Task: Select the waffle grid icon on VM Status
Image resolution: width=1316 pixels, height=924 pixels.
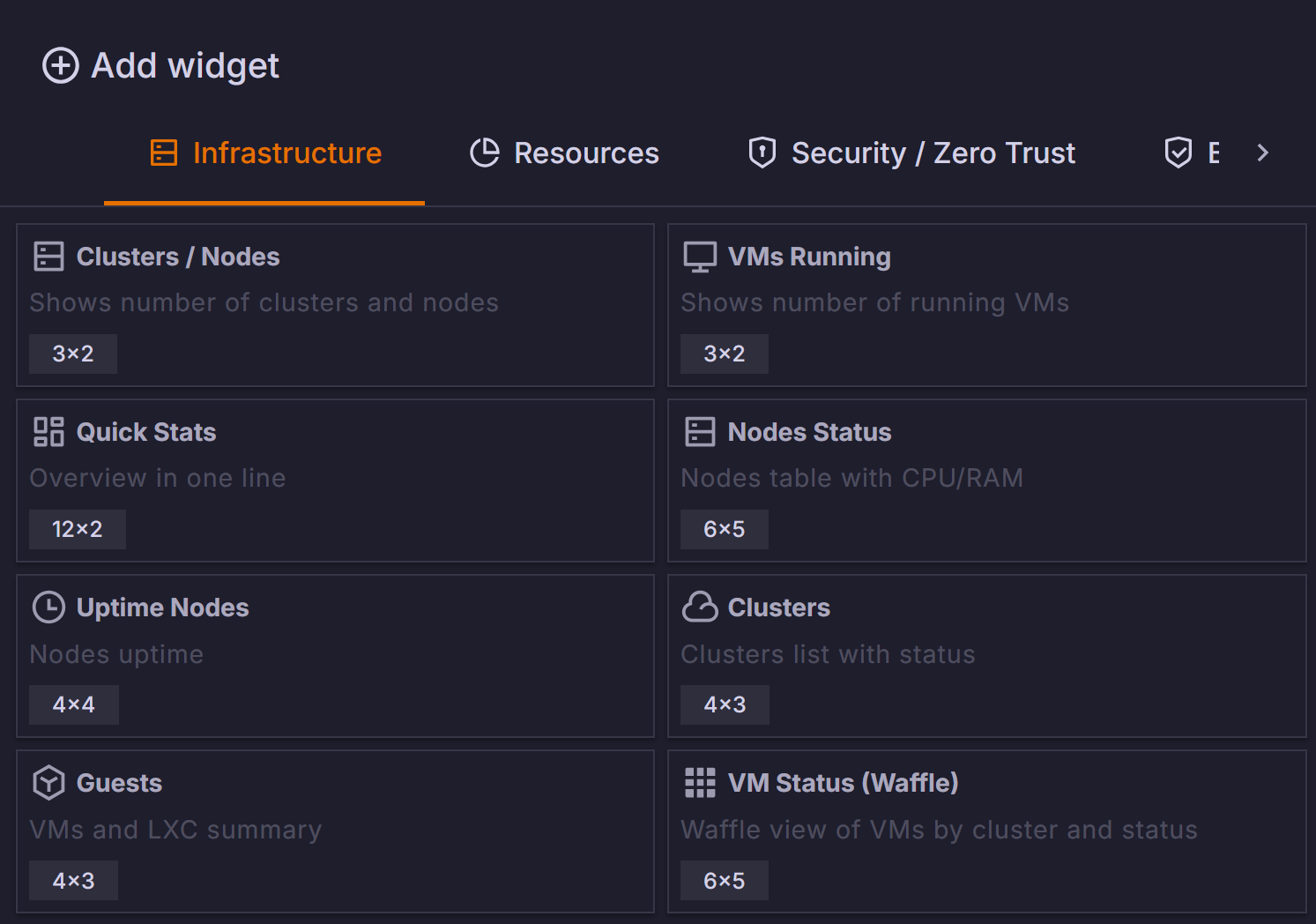Action: [x=699, y=782]
